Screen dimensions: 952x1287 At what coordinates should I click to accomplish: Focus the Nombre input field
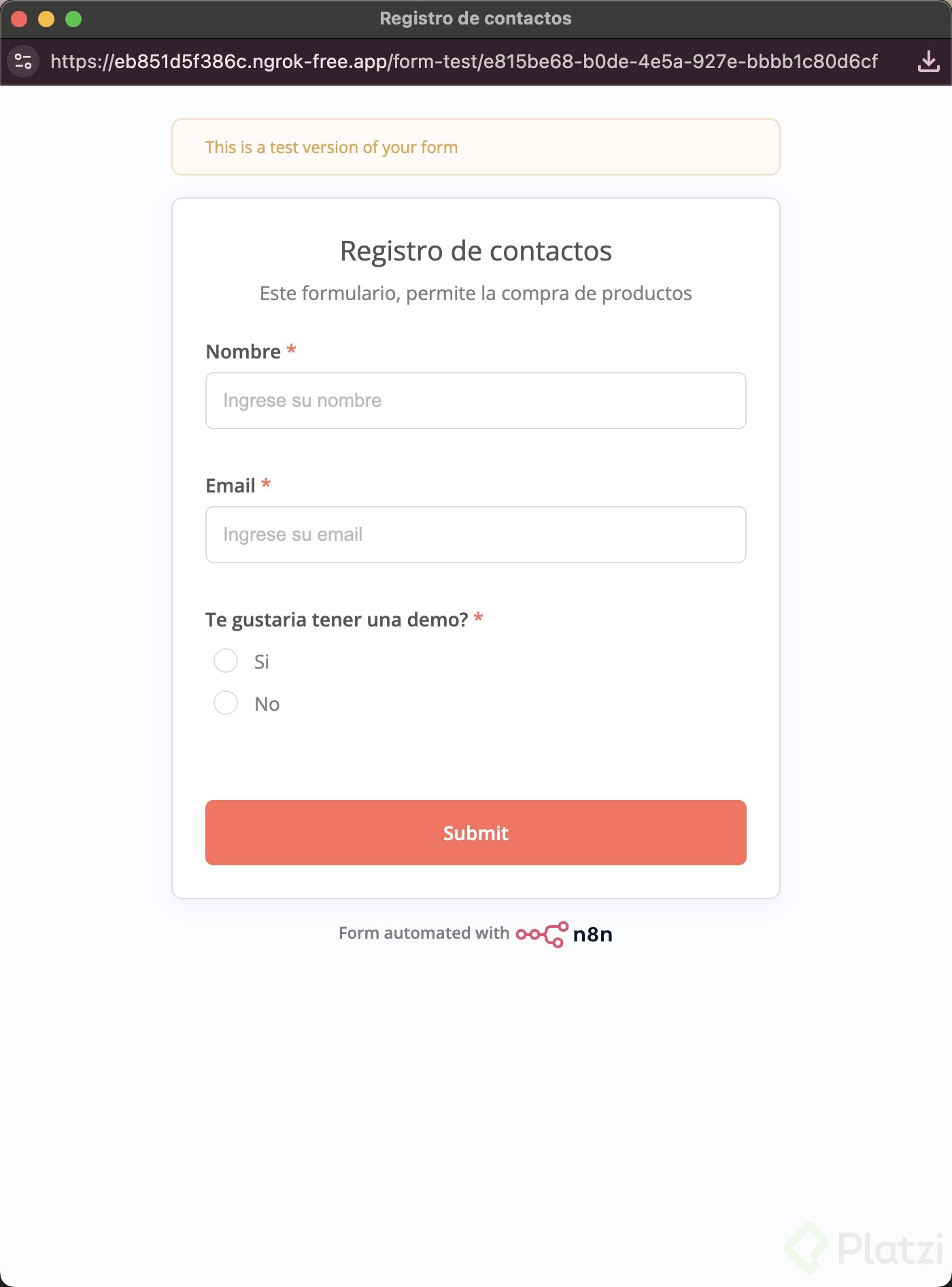pos(476,401)
